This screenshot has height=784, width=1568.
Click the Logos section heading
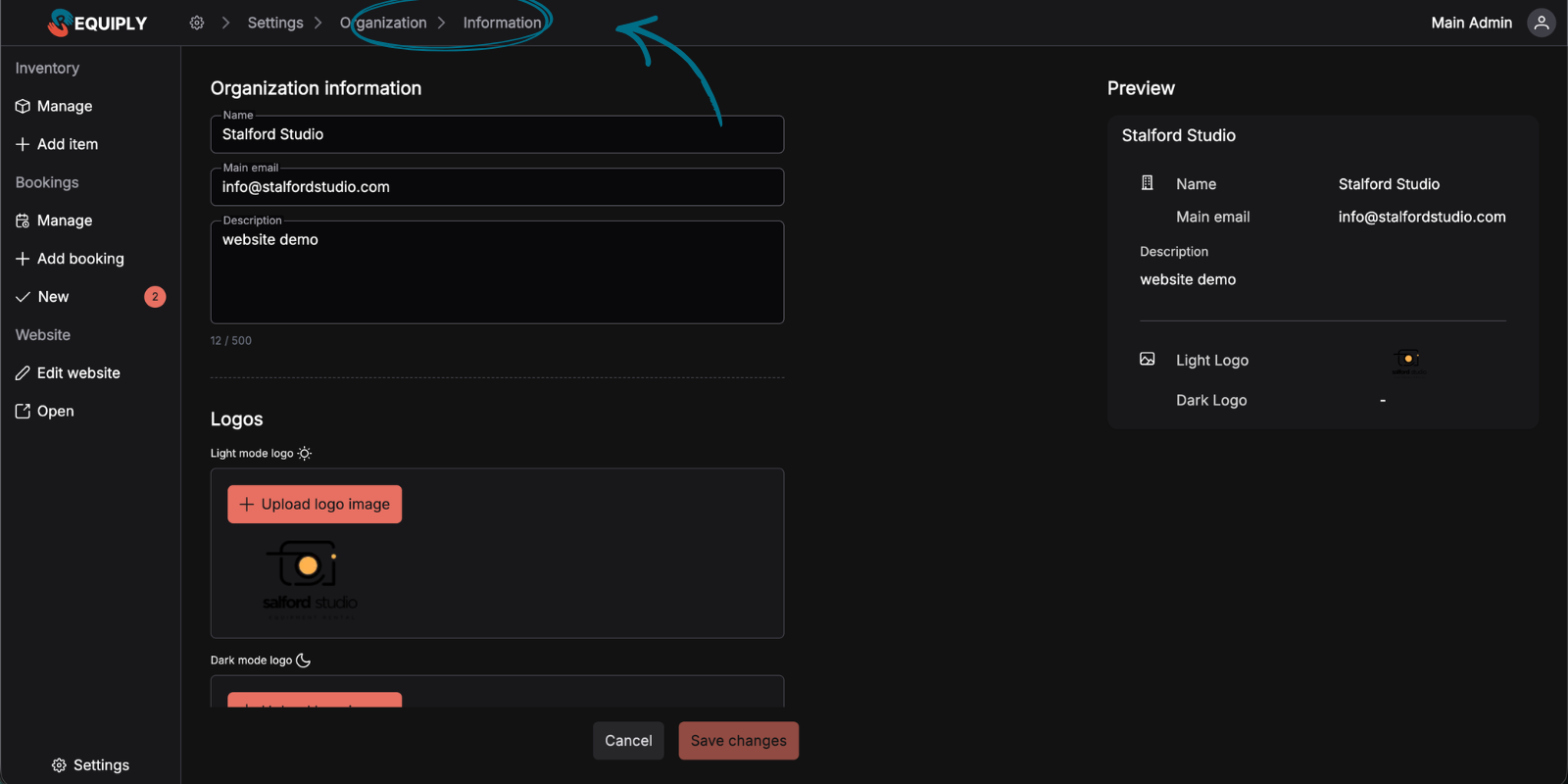tap(236, 419)
